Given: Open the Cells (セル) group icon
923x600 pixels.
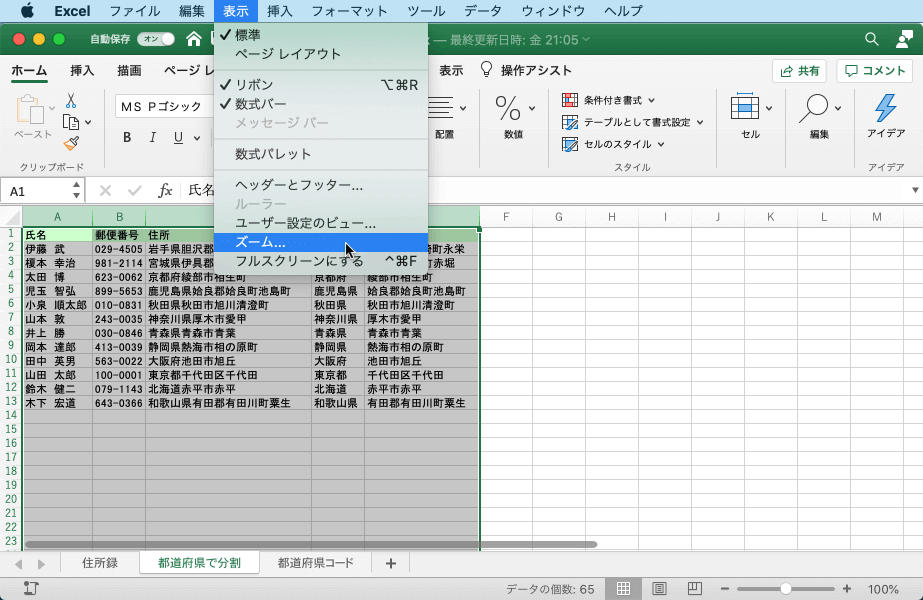Looking at the screenshot, I should 745,107.
